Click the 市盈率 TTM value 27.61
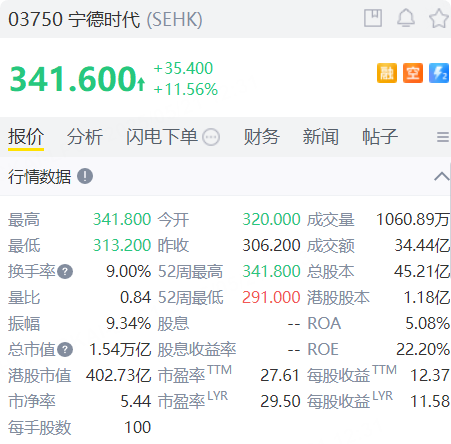 click(x=280, y=376)
